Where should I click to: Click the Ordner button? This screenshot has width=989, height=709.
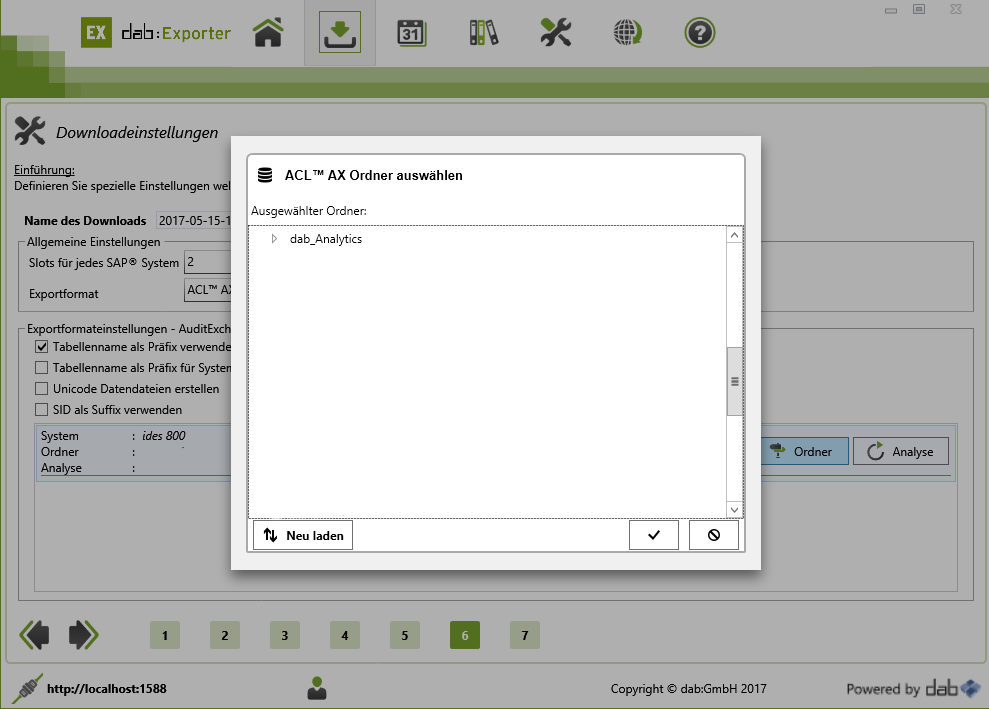click(804, 452)
